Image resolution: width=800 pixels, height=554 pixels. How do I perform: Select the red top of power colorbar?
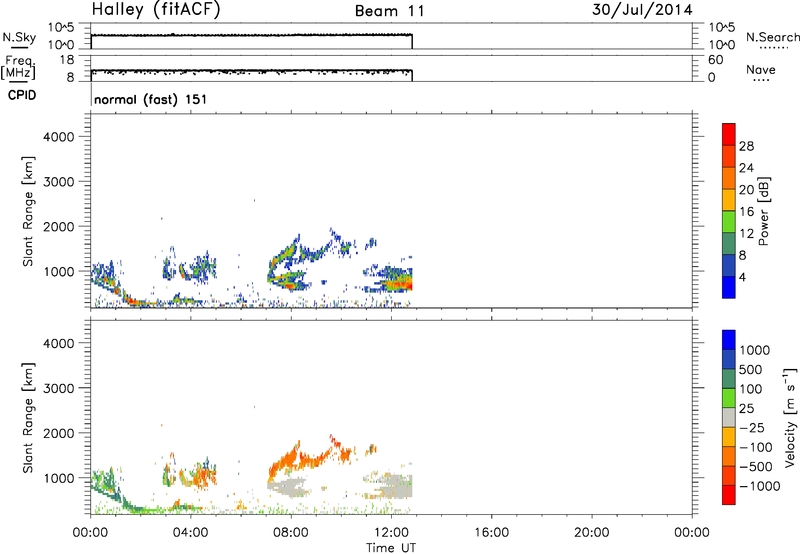point(729,134)
